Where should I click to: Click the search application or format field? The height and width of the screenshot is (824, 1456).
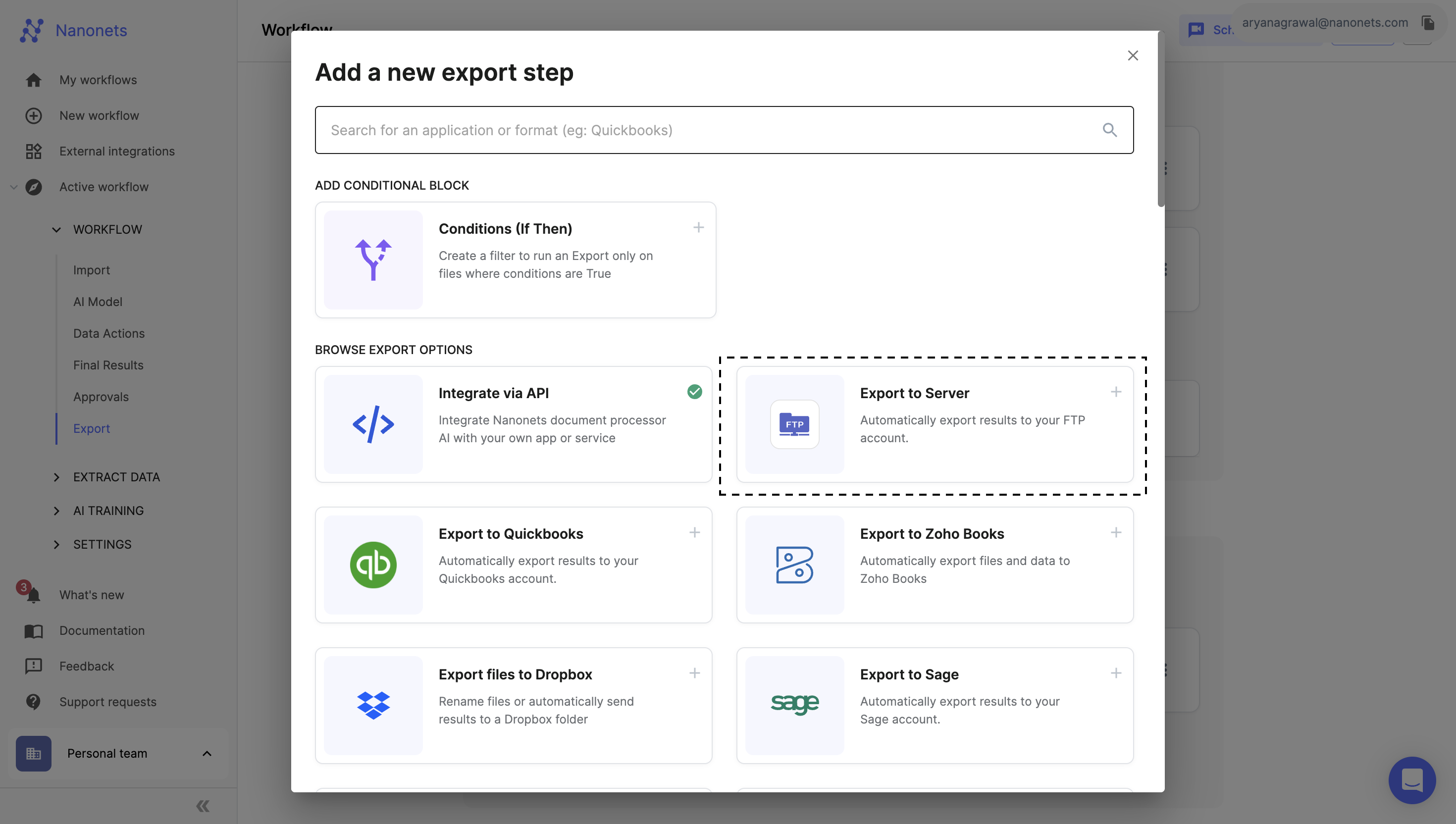(725, 130)
